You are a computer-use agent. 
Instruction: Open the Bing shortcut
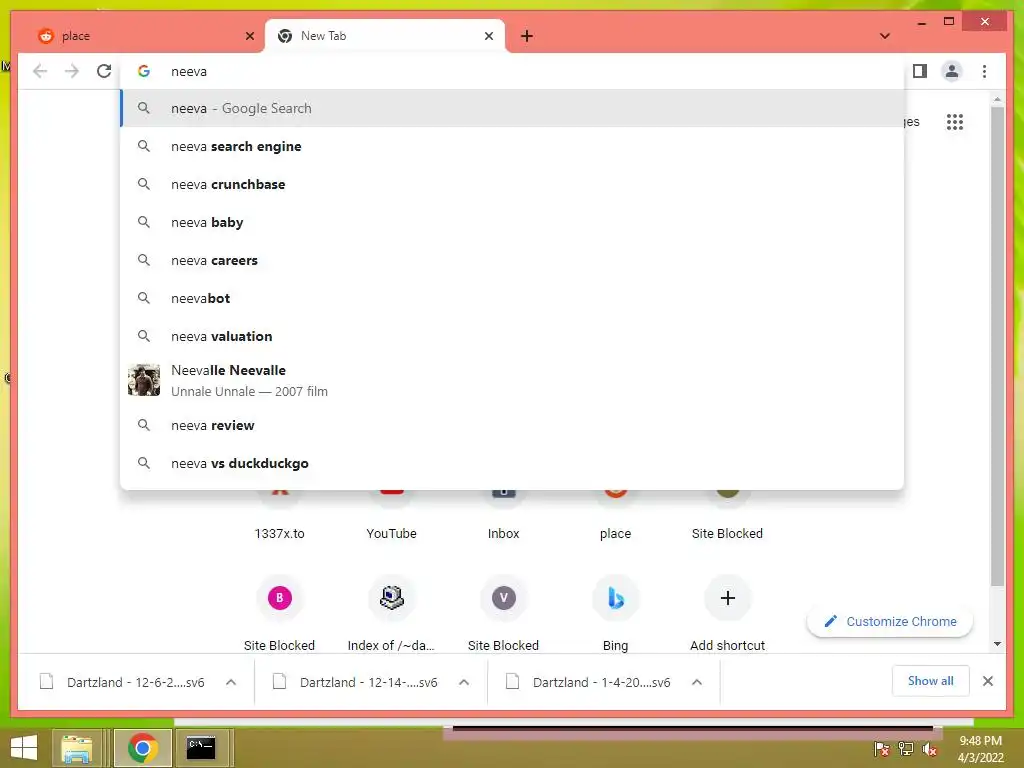[x=615, y=613]
